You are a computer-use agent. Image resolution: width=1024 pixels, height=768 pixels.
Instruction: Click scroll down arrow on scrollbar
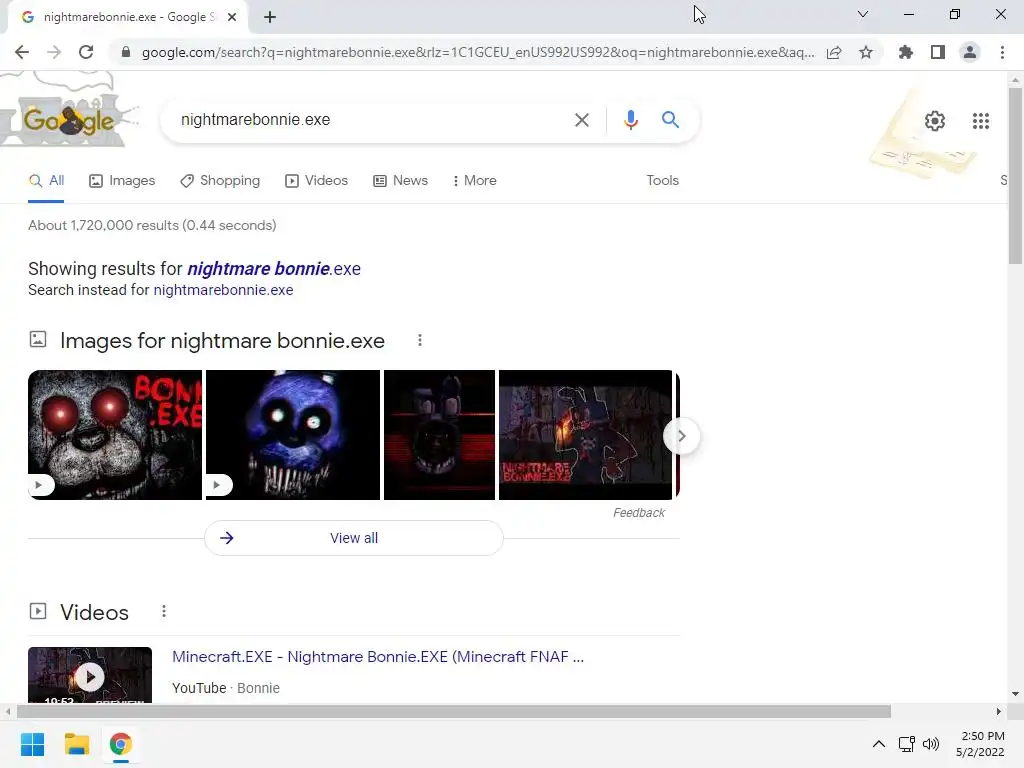pyautogui.click(x=1014, y=694)
